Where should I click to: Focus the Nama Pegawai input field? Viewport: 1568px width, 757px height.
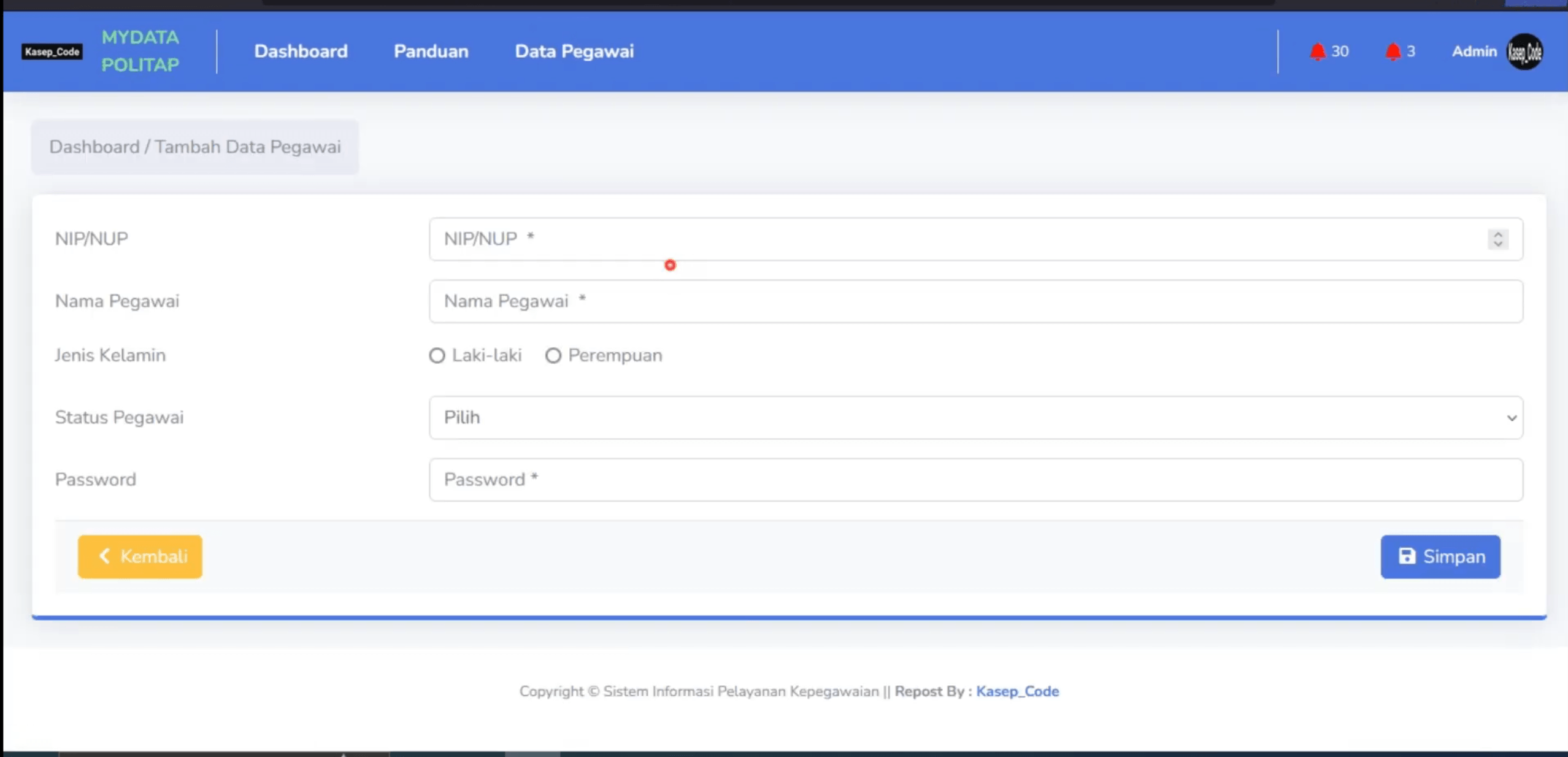(x=976, y=301)
